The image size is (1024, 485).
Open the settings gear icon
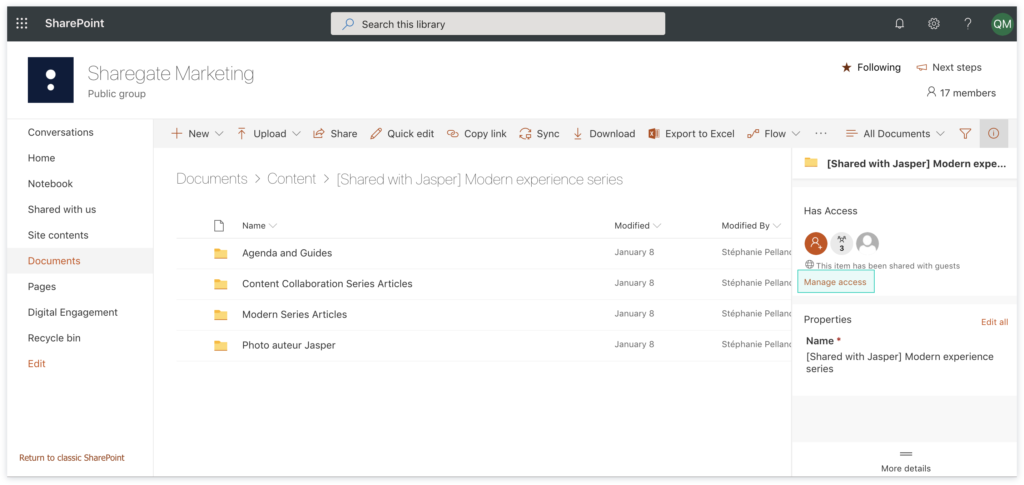pos(933,23)
